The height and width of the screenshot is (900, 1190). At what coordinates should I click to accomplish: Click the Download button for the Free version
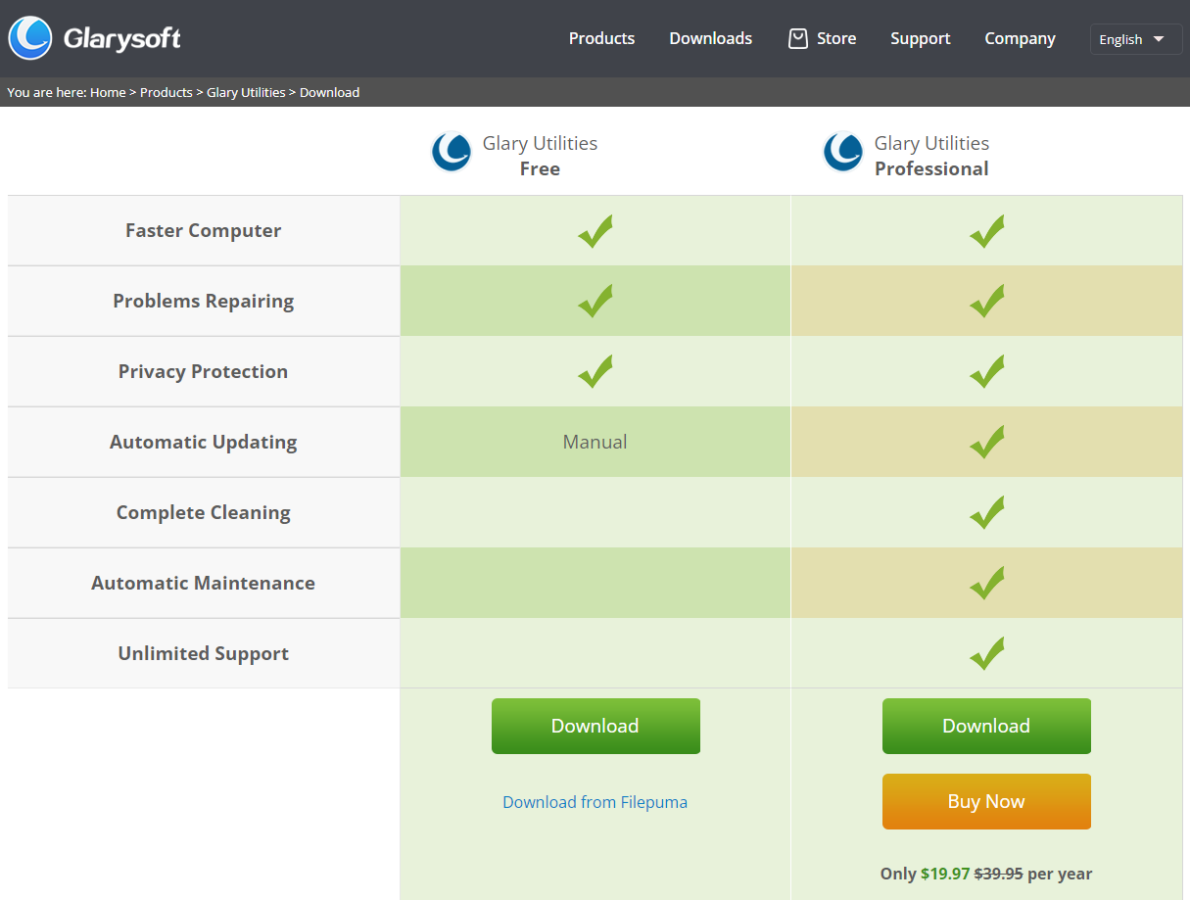[x=595, y=726]
